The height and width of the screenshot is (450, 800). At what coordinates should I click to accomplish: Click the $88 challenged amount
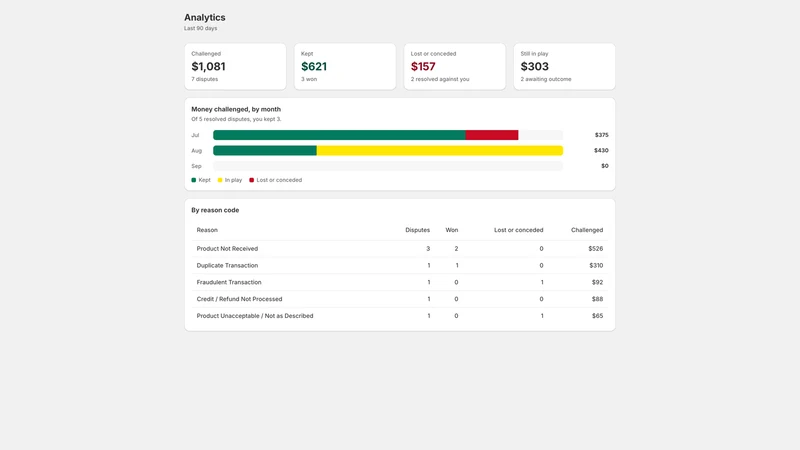pyautogui.click(x=597, y=299)
